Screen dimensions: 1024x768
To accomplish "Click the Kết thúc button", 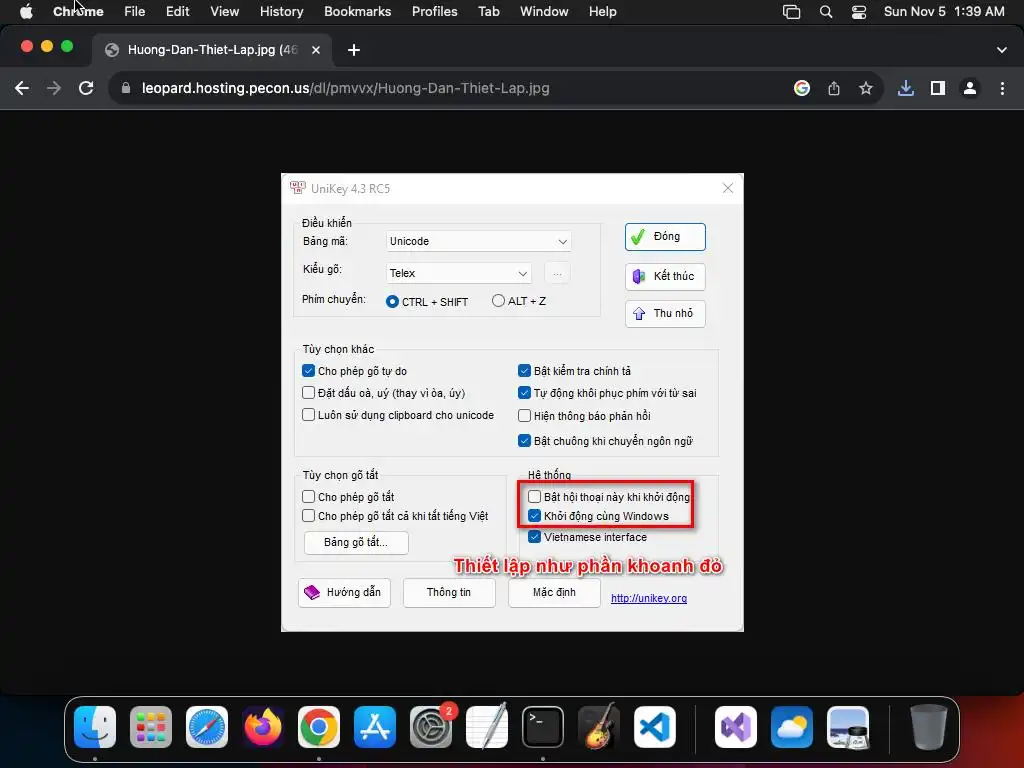I will [665, 276].
